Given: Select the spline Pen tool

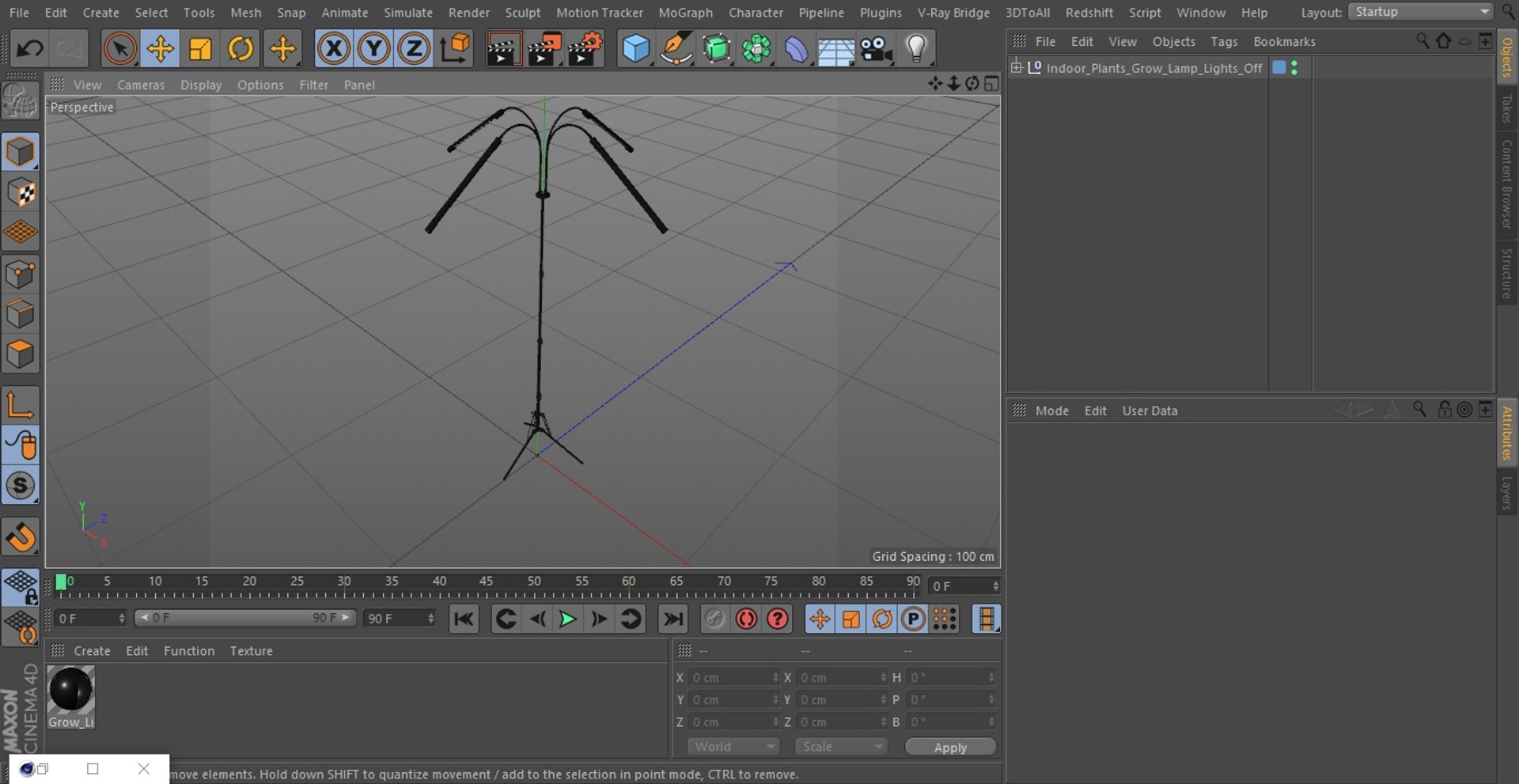Looking at the screenshot, I should pos(676,49).
